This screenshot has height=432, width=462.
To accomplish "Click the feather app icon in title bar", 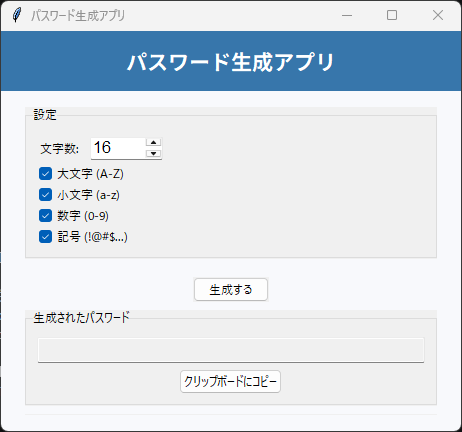I will (x=16, y=15).
